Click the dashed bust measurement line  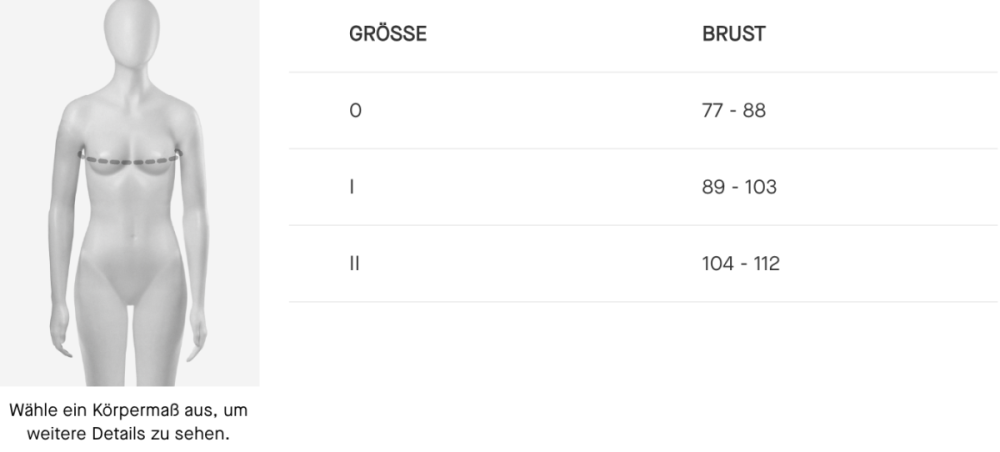pyautogui.click(x=129, y=160)
